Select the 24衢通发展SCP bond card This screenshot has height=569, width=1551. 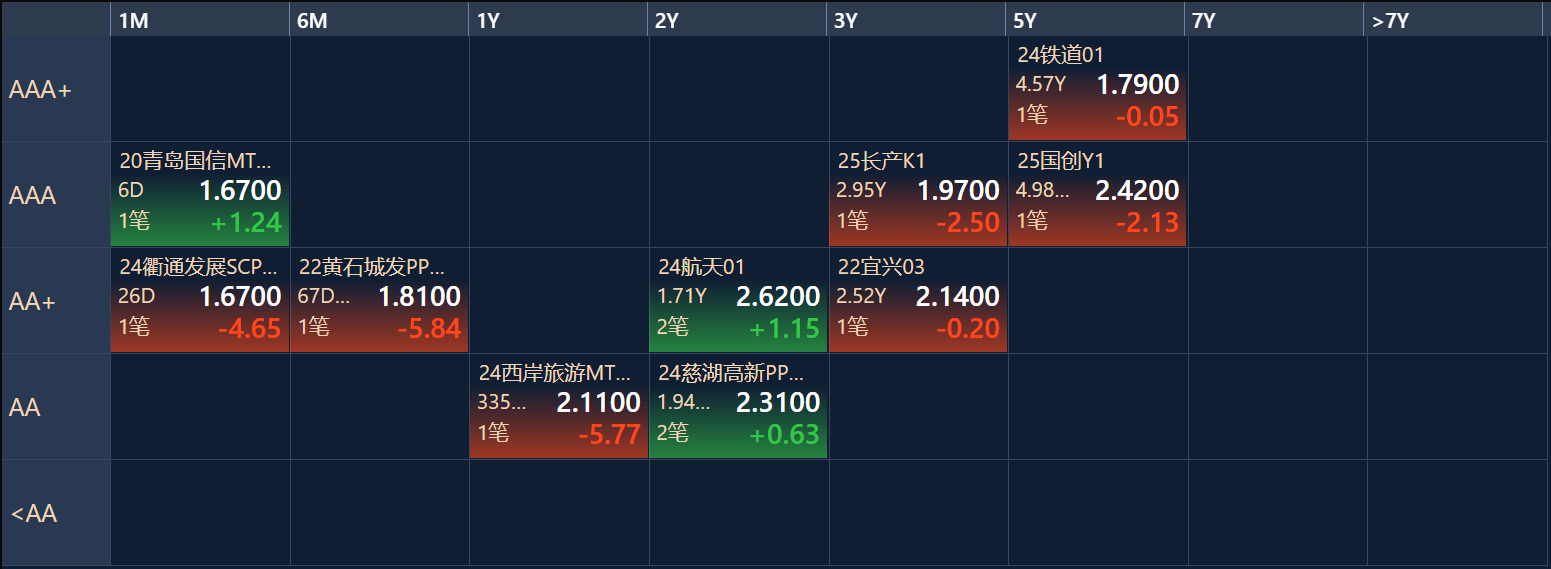200,301
